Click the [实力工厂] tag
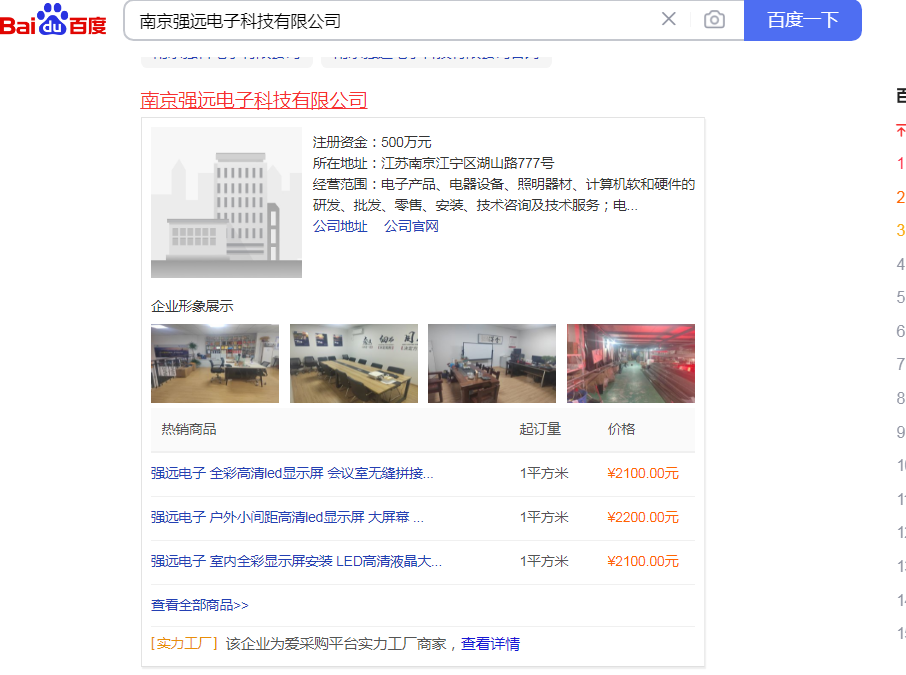 [x=184, y=644]
